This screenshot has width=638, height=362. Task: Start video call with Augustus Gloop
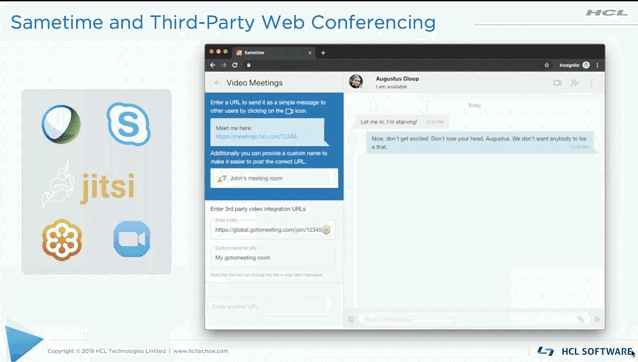tap(557, 83)
